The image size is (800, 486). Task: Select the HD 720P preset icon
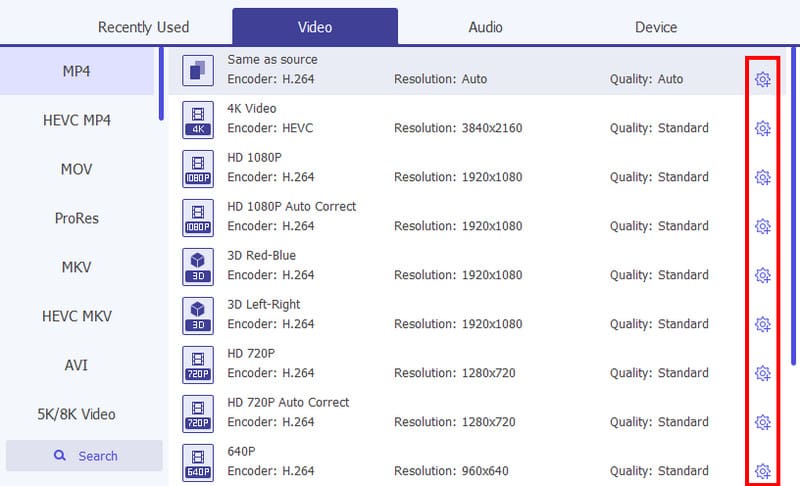198,364
